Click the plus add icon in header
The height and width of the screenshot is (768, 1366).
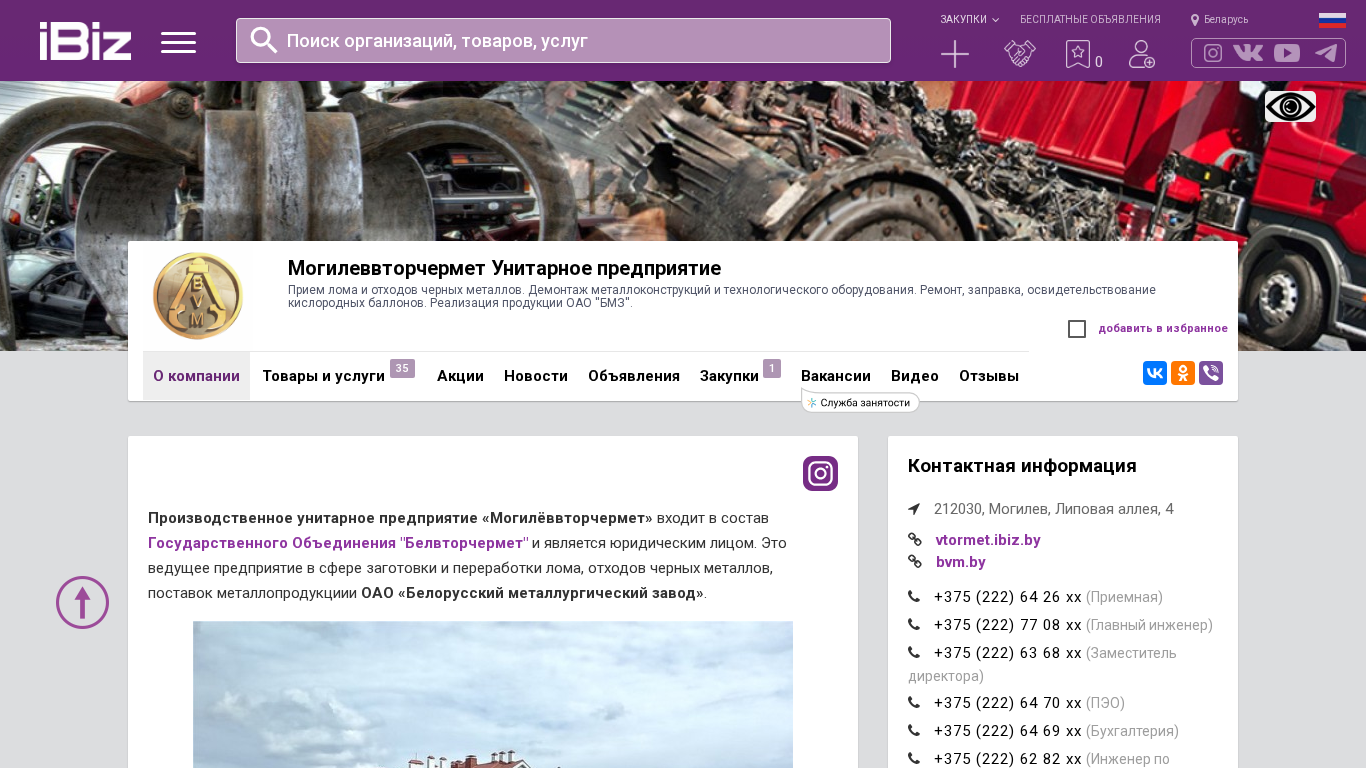point(955,54)
